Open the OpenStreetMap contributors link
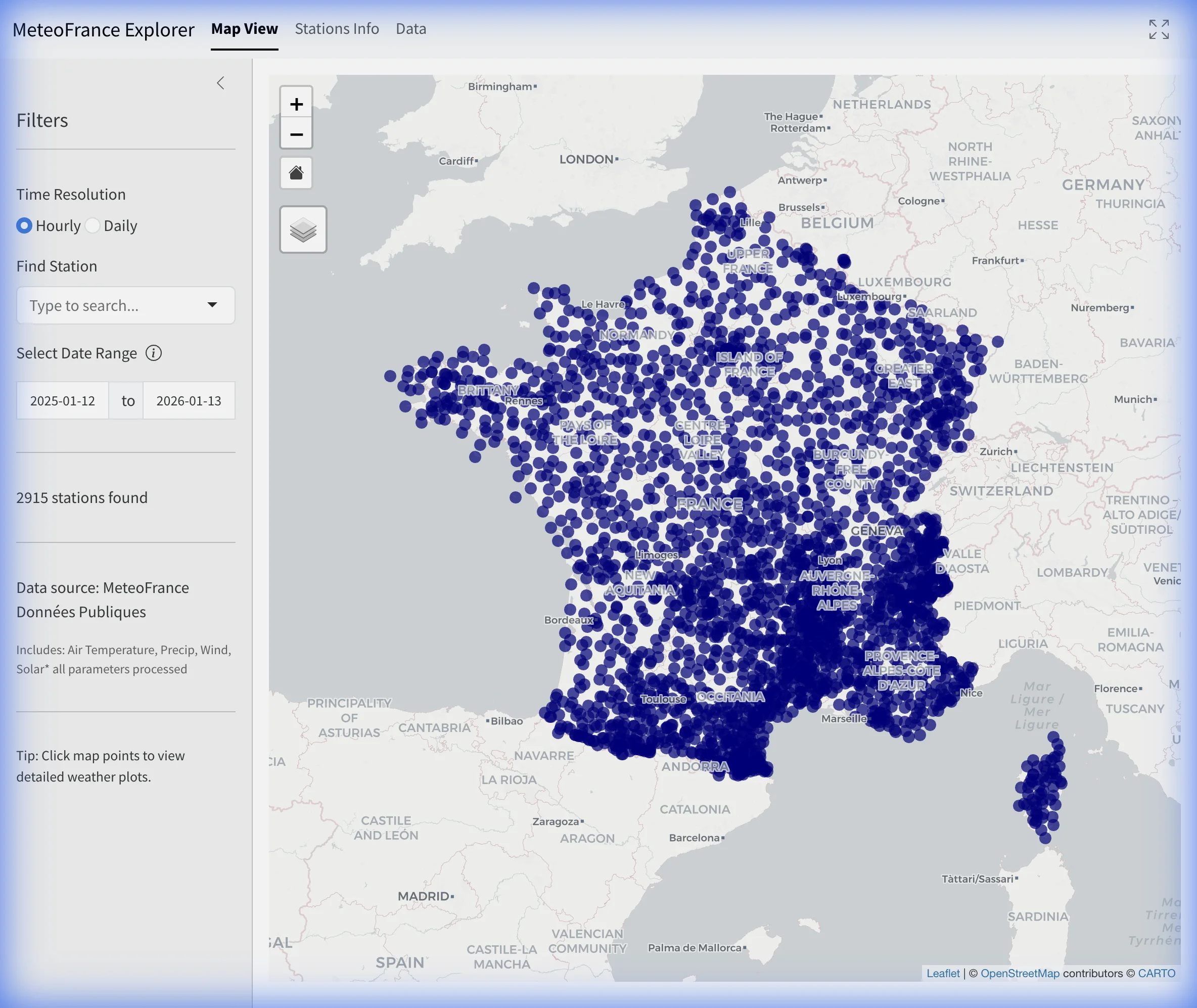Screen dimensions: 1197x1008 tap(1020, 974)
